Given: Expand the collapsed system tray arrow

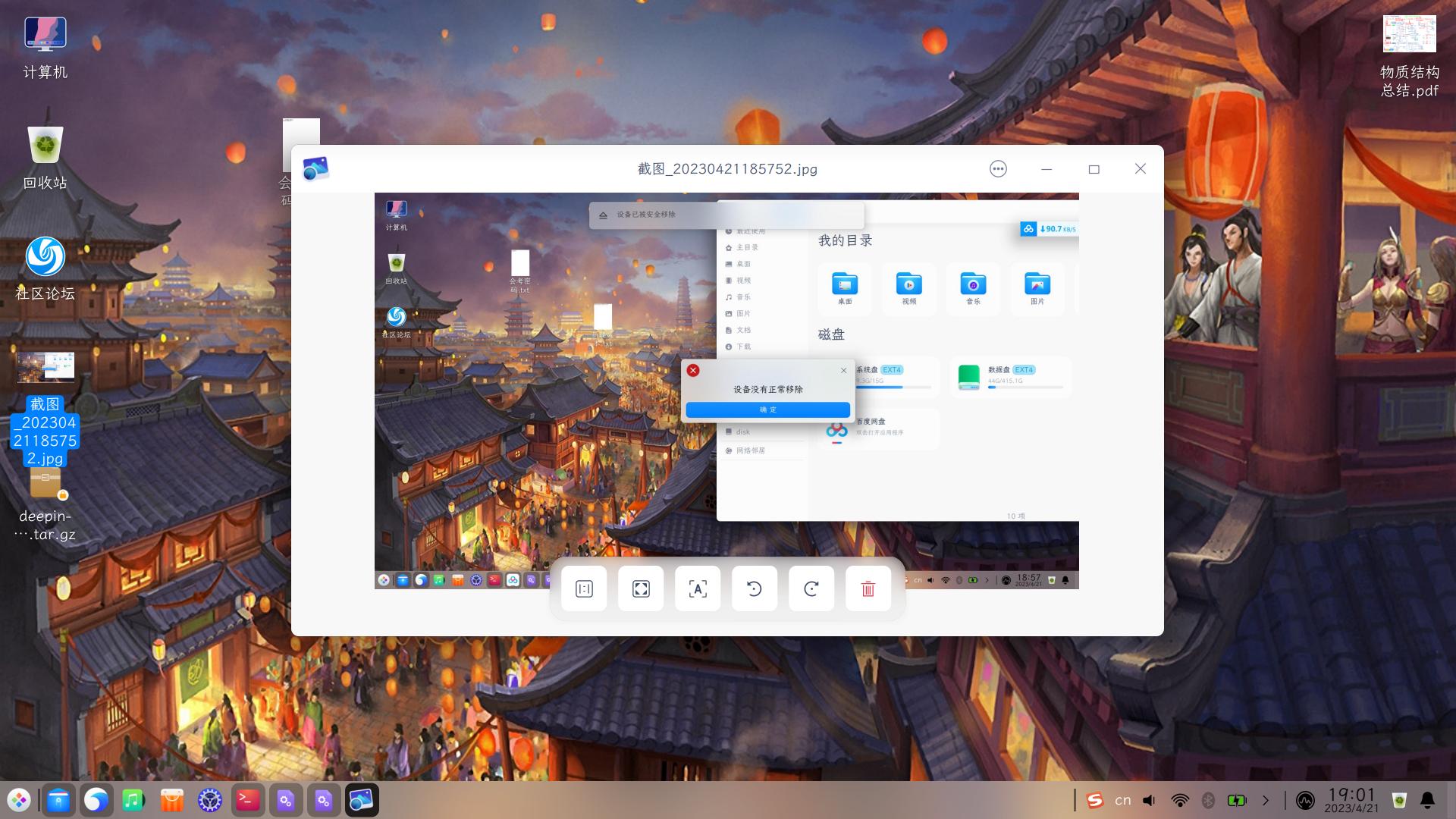Looking at the screenshot, I should pyautogui.click(x=1266, y=800).
